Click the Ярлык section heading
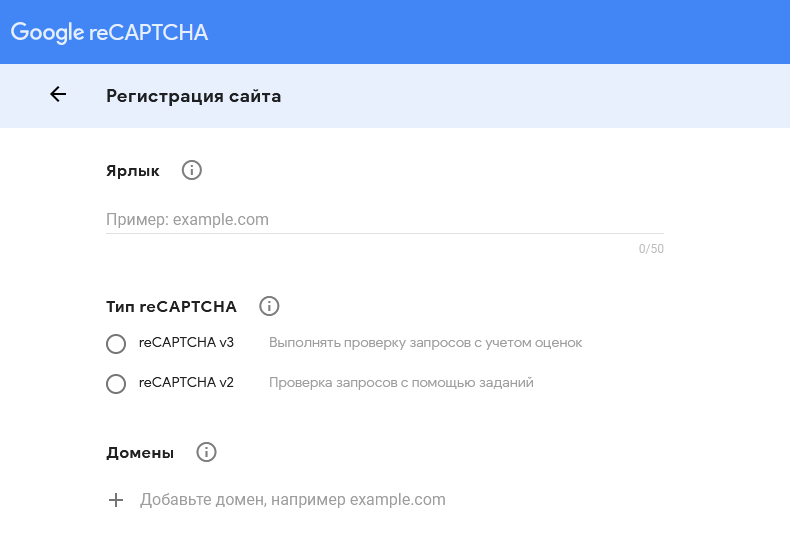The width and height of the screenshot is (790, 535). point(133,171)
